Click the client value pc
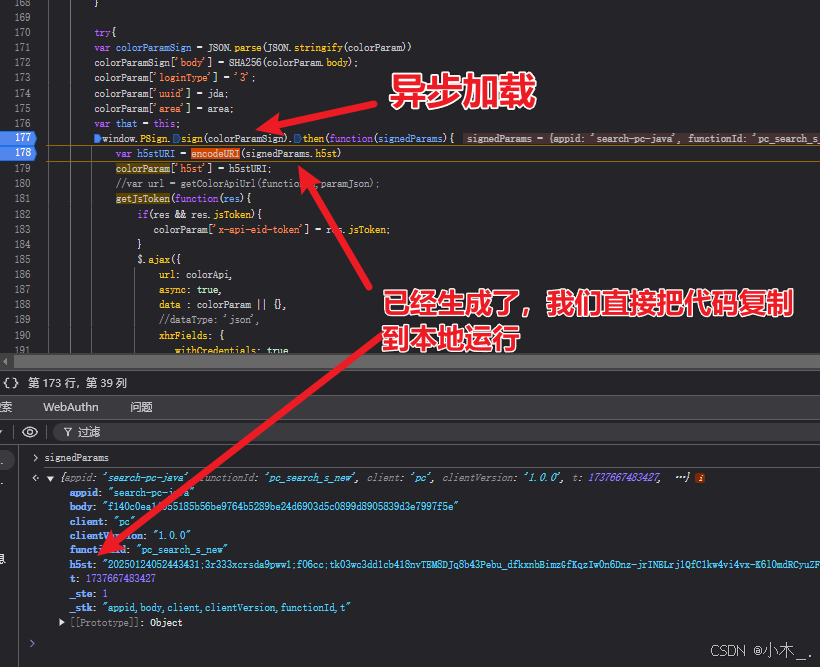 (x=124, y=522)
